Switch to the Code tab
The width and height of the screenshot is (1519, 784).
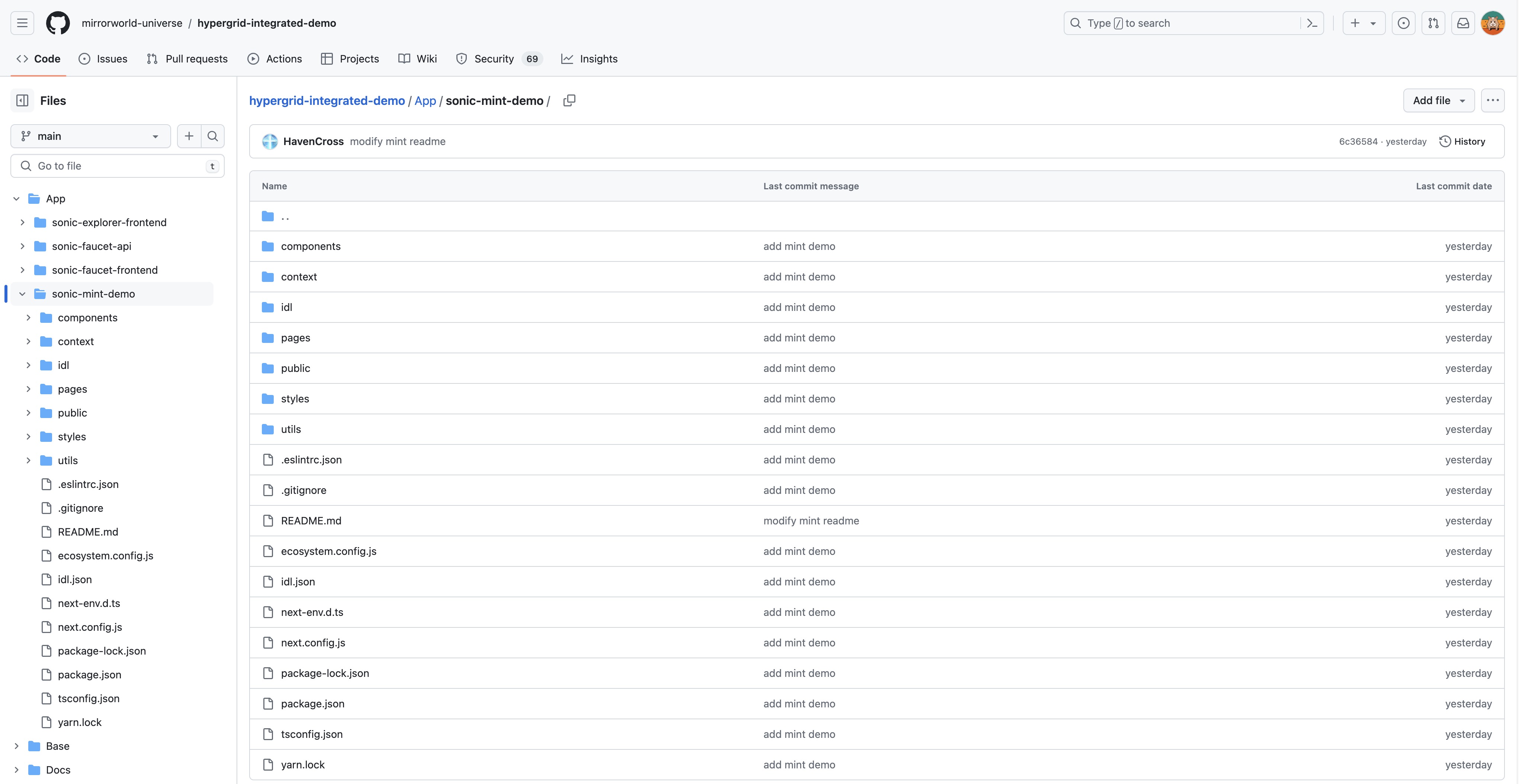[x=38, y=59]
